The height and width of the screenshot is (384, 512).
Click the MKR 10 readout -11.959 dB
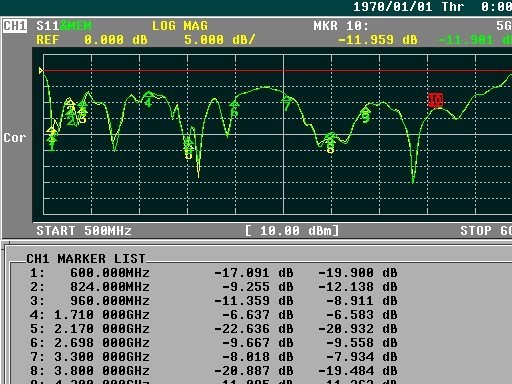378,40
